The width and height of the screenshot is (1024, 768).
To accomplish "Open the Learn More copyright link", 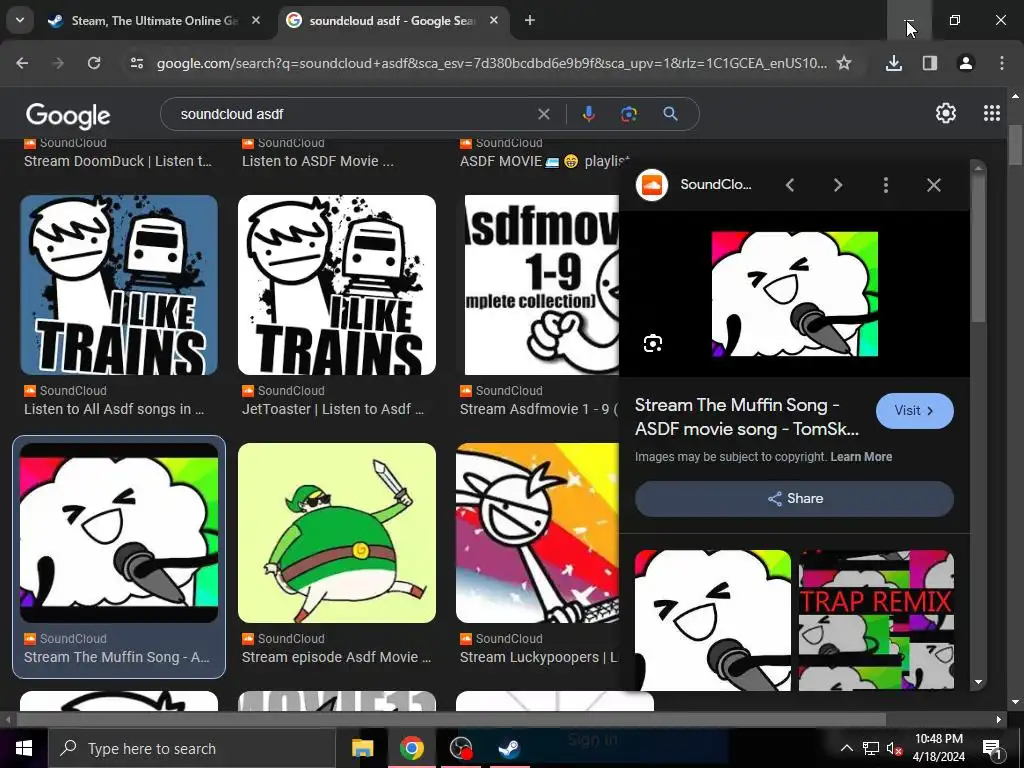I will (x=861, y=457).
